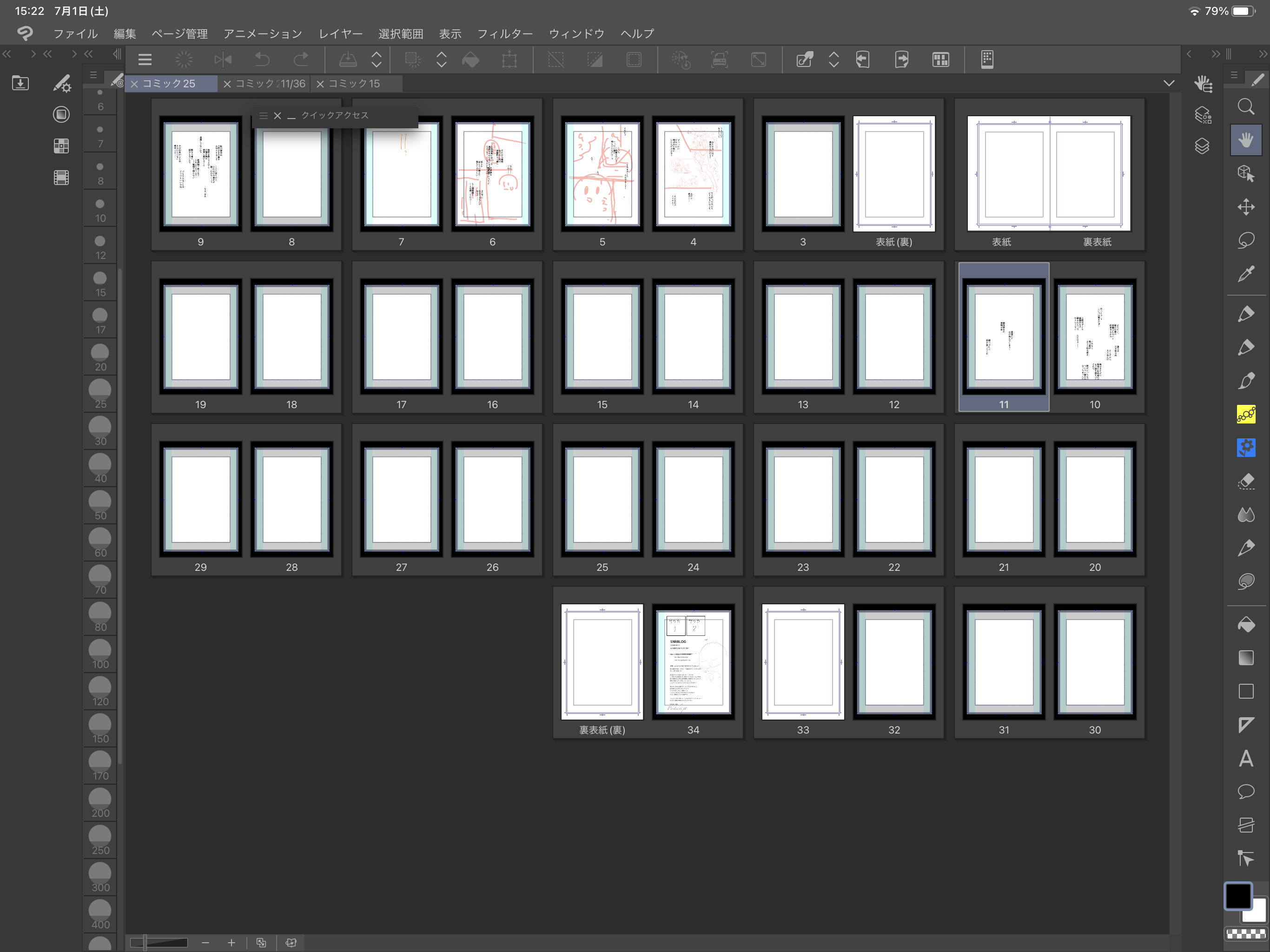Select the Eraser tool
The height and width of the screenshot is (952, 1270).
(x=1245, y=481)
